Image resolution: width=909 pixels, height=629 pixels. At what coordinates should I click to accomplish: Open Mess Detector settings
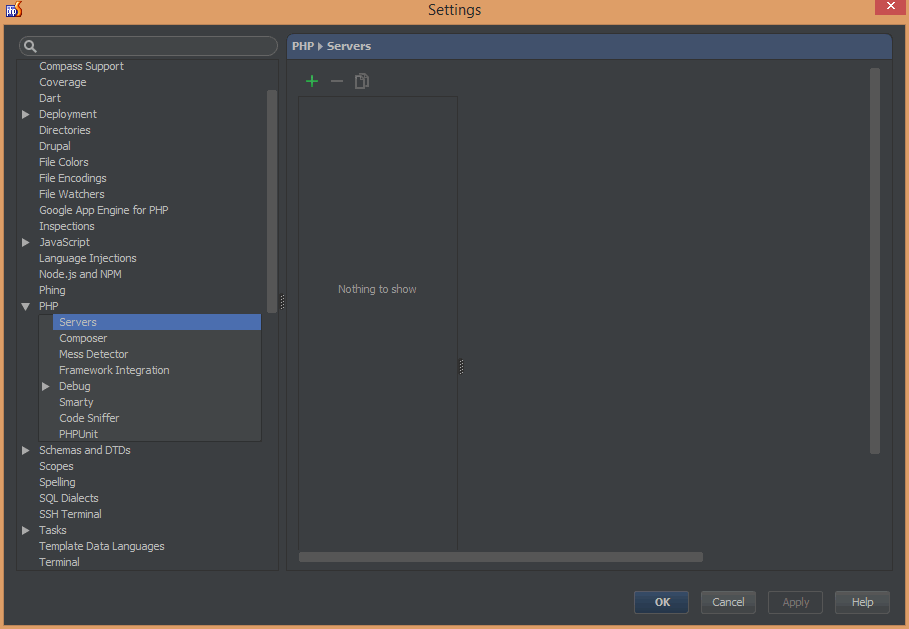click(x=93, y=354)
